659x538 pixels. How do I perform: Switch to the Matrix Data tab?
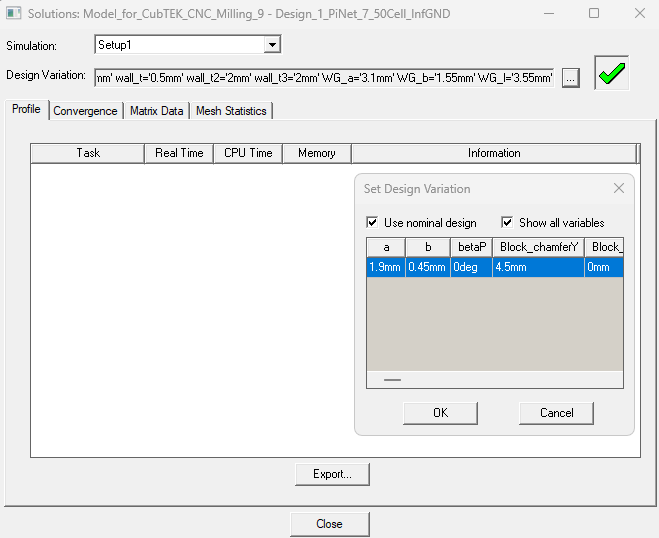156,111
